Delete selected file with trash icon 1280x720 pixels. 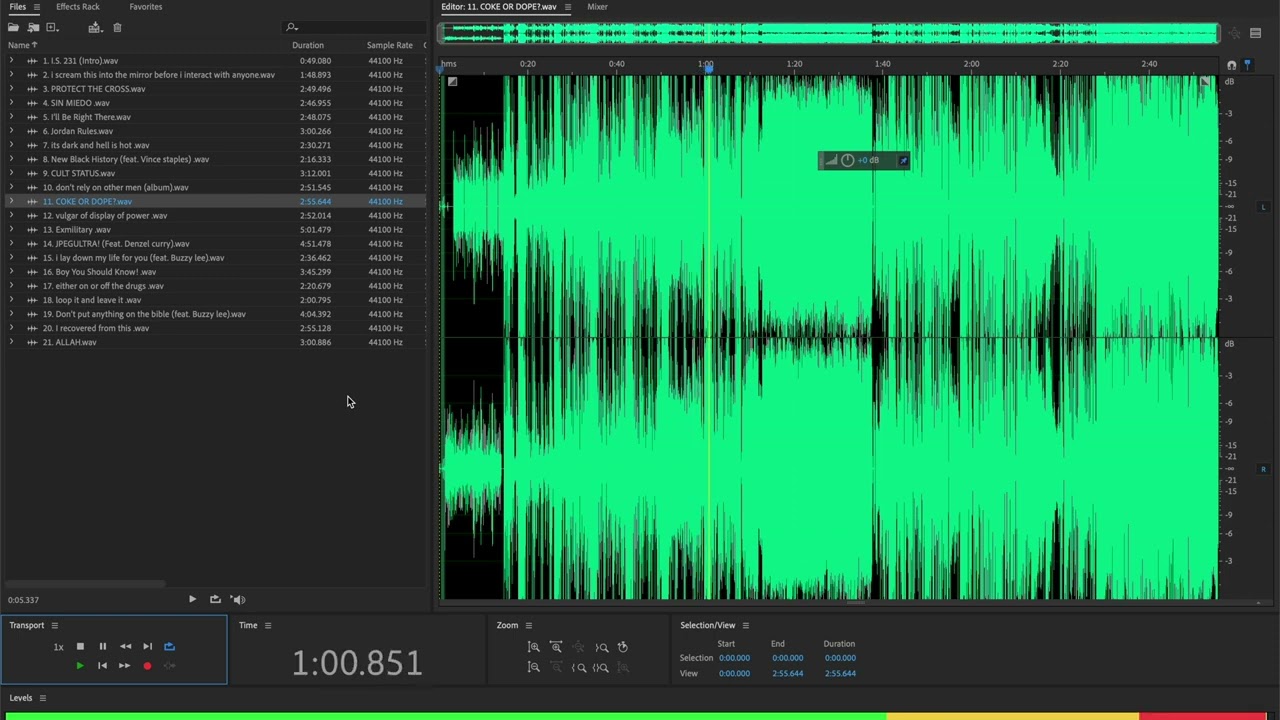pos(117,28)
